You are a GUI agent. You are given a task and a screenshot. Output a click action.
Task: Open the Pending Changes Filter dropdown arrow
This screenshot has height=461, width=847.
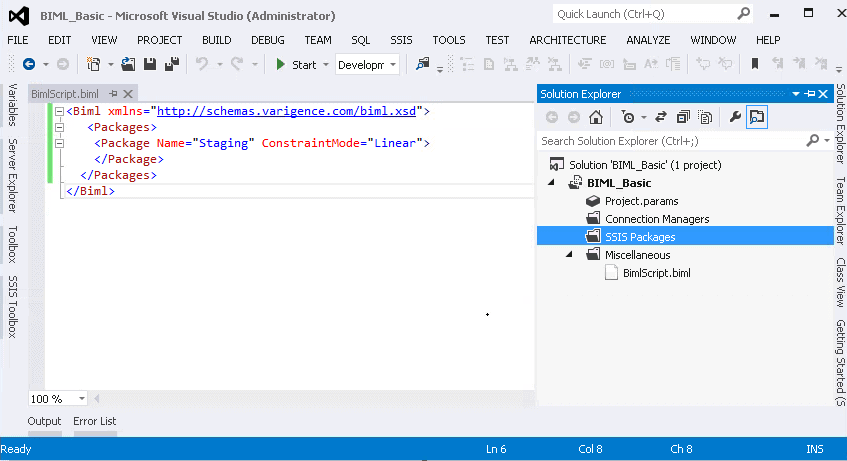[643, 117]
